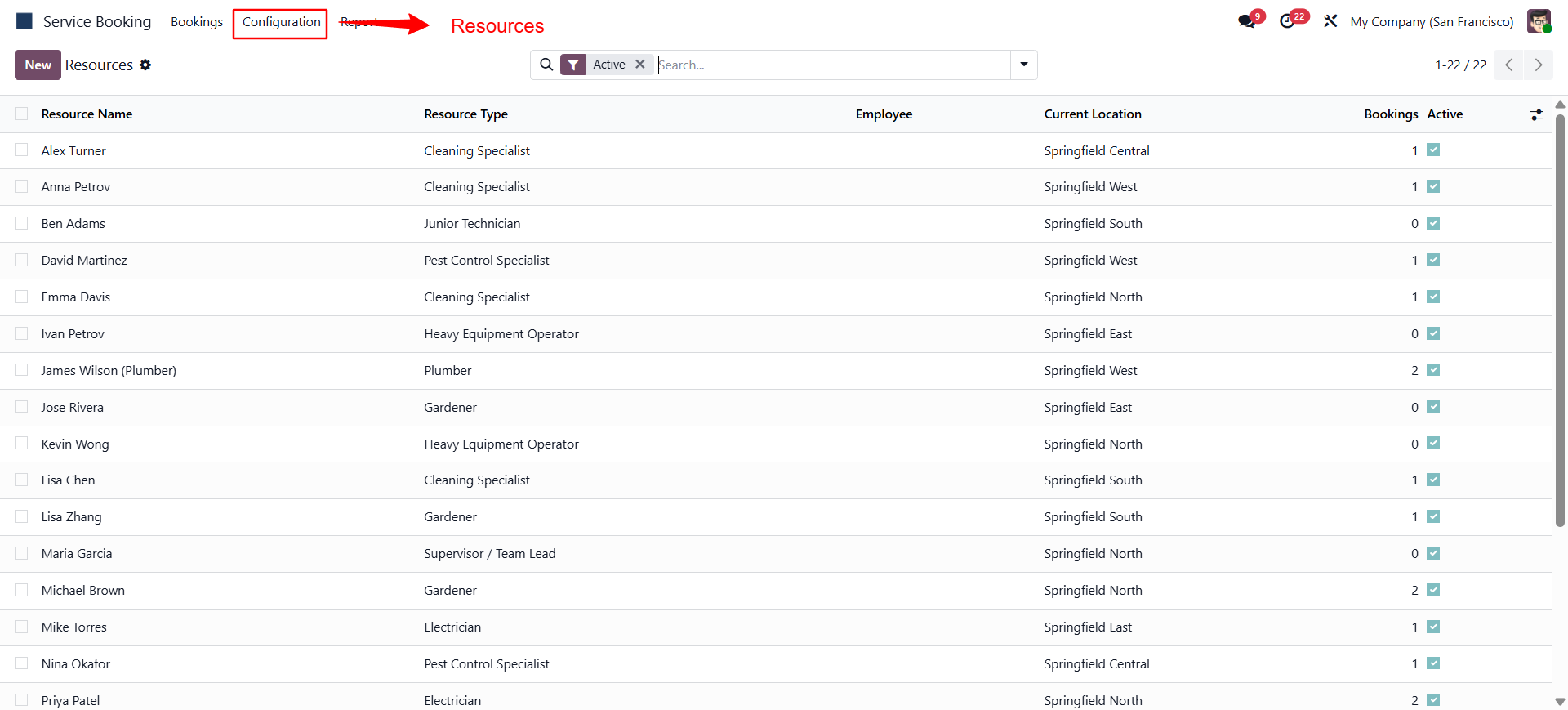Sort by Resource Type column
Image resolution: width=1568 pixels, height=710 pixels.
coord(465,114)
